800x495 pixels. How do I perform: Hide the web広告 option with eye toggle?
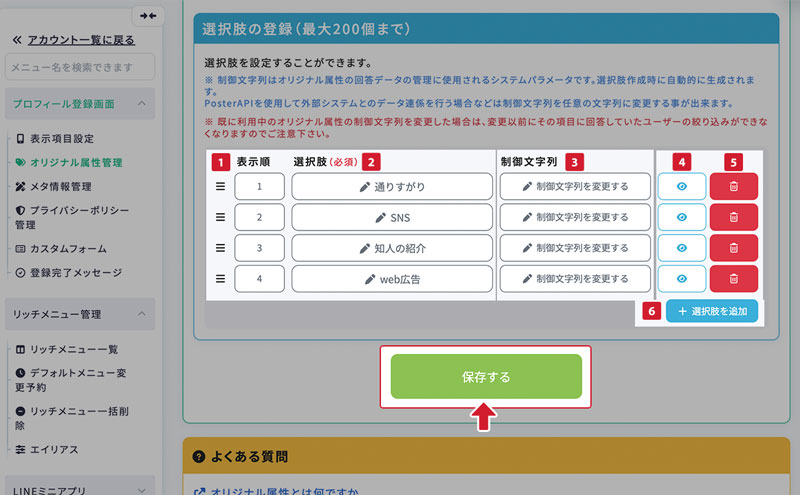pos(682,279)
